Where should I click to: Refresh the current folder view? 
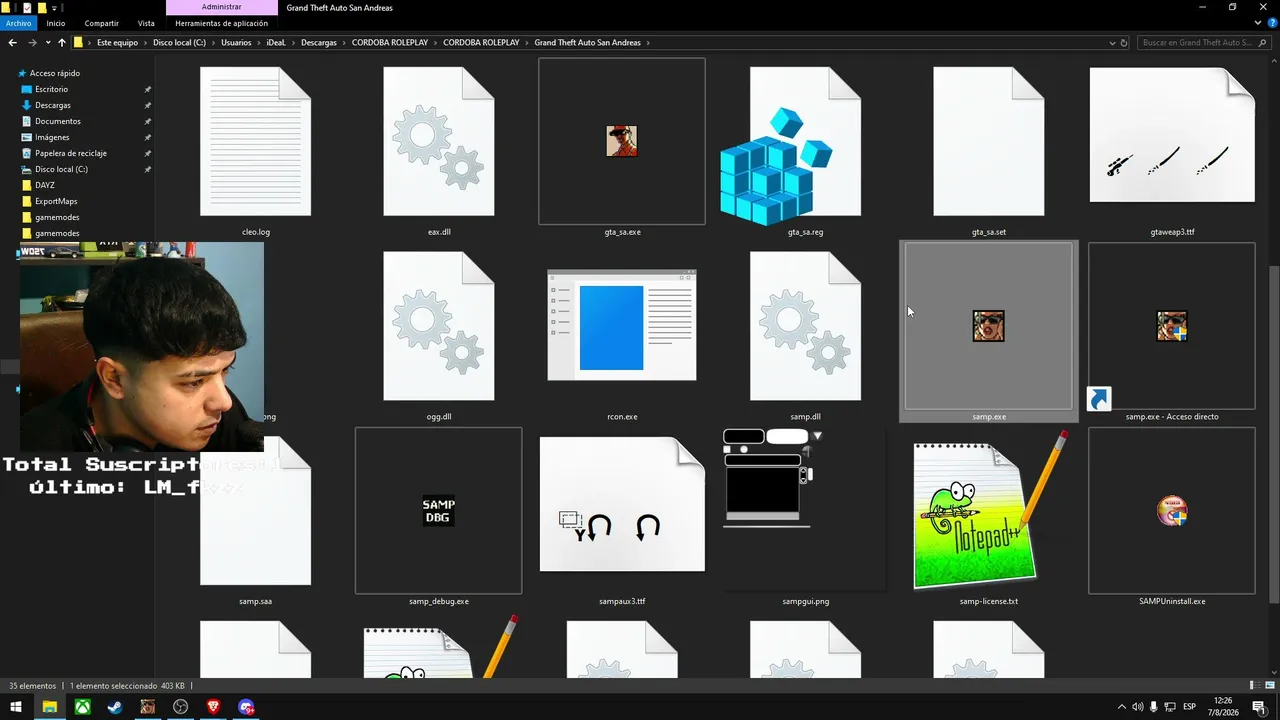coord(1124,43)
